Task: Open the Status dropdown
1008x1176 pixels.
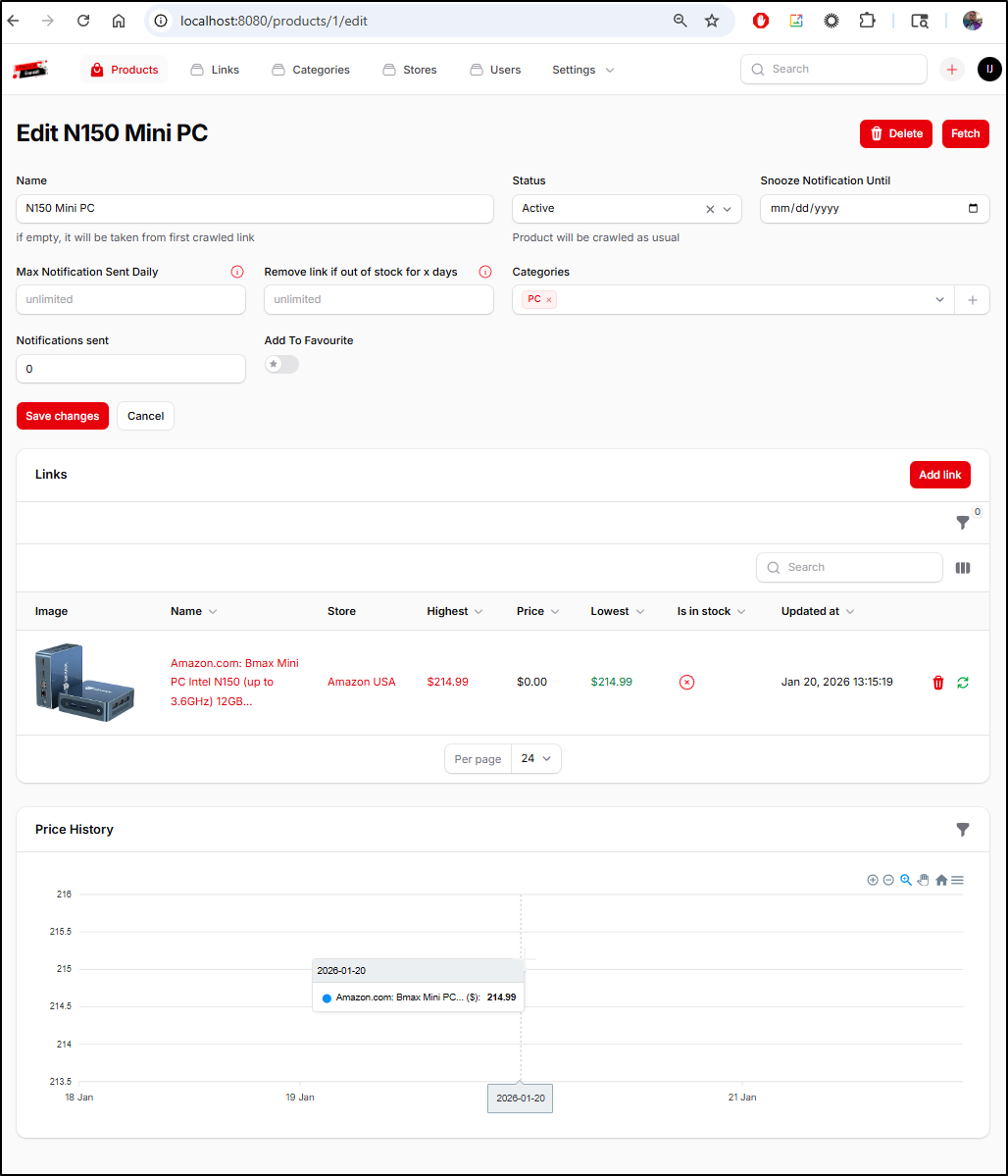Action: click(x=727, y=209)
